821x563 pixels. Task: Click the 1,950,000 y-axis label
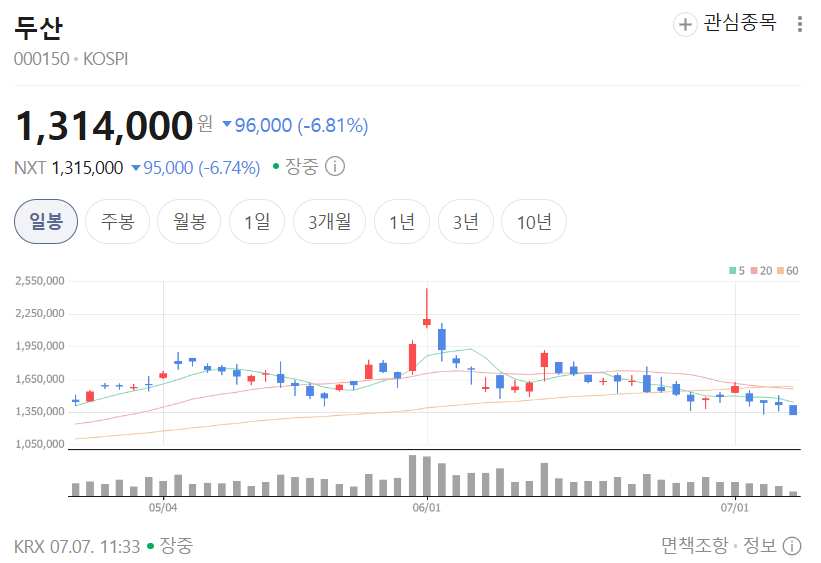40,346
